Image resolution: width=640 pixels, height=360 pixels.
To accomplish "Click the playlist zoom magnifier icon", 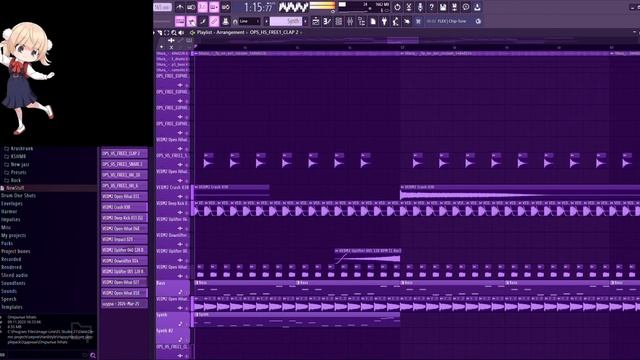I will tap(174, 33).
